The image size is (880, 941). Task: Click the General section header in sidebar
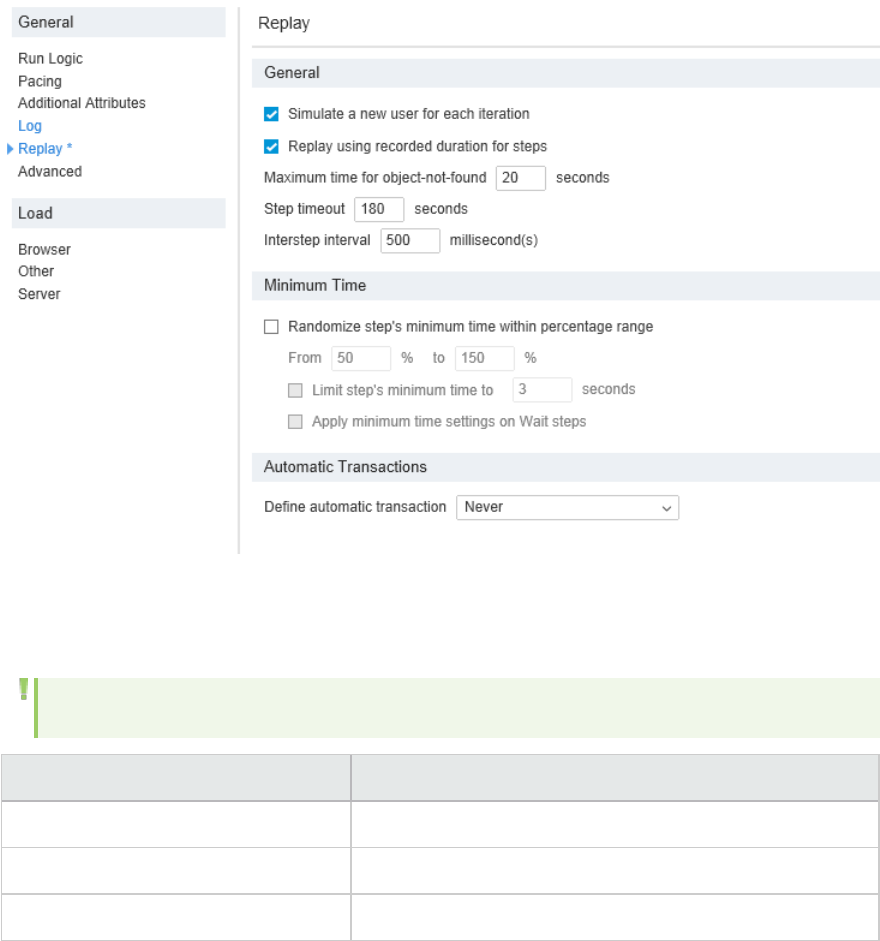point(46,22)
